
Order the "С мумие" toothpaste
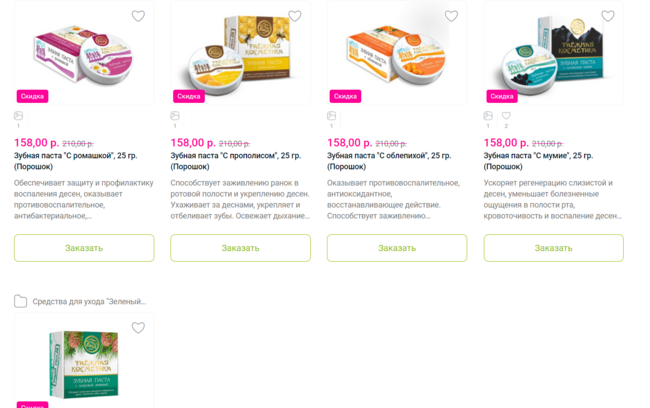(x=553, y=248)
